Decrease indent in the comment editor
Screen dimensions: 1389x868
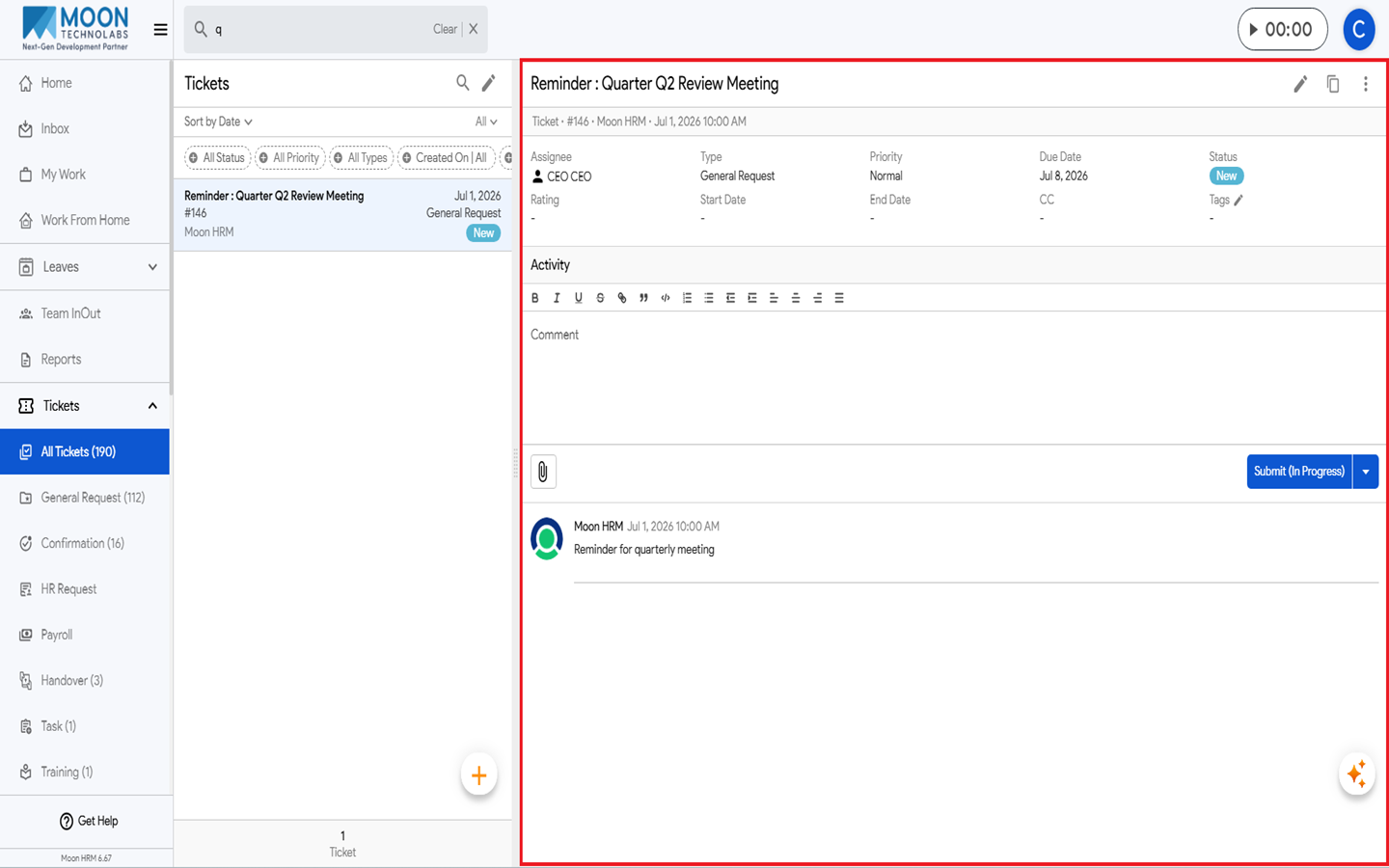coord(730,298)
